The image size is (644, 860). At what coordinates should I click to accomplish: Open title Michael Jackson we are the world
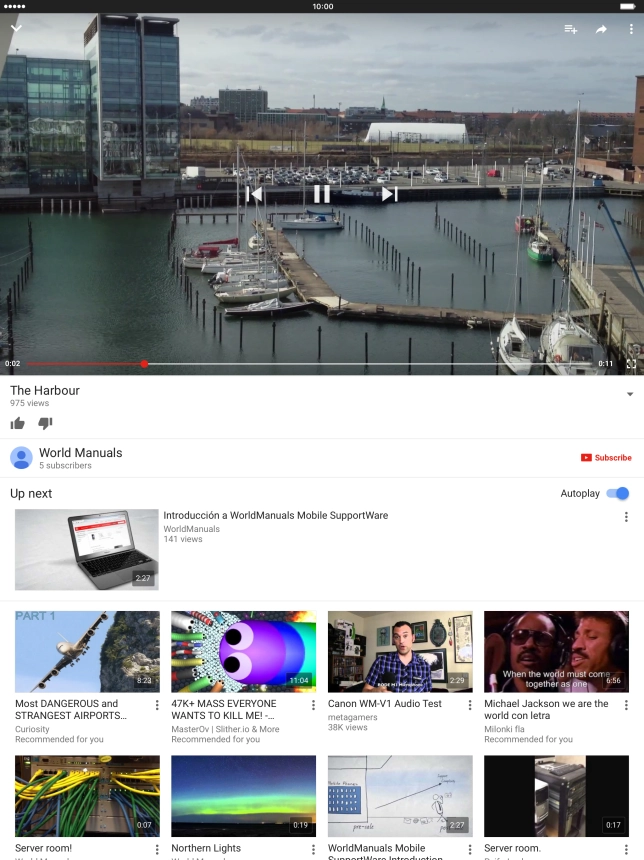[546, 709]
